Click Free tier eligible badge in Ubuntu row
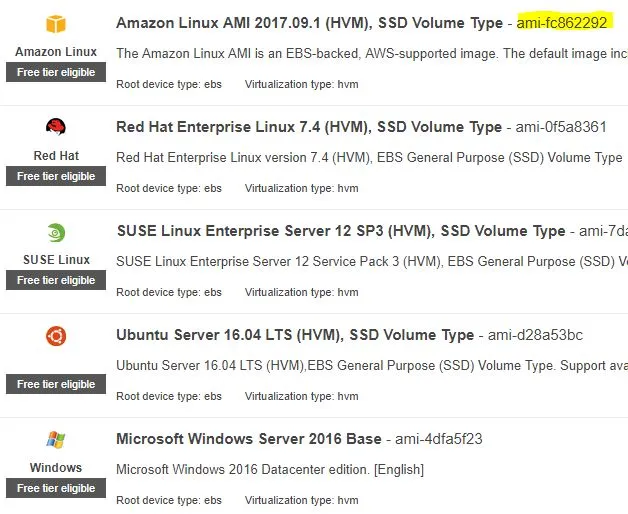628x514 pixels. point(56,384)
